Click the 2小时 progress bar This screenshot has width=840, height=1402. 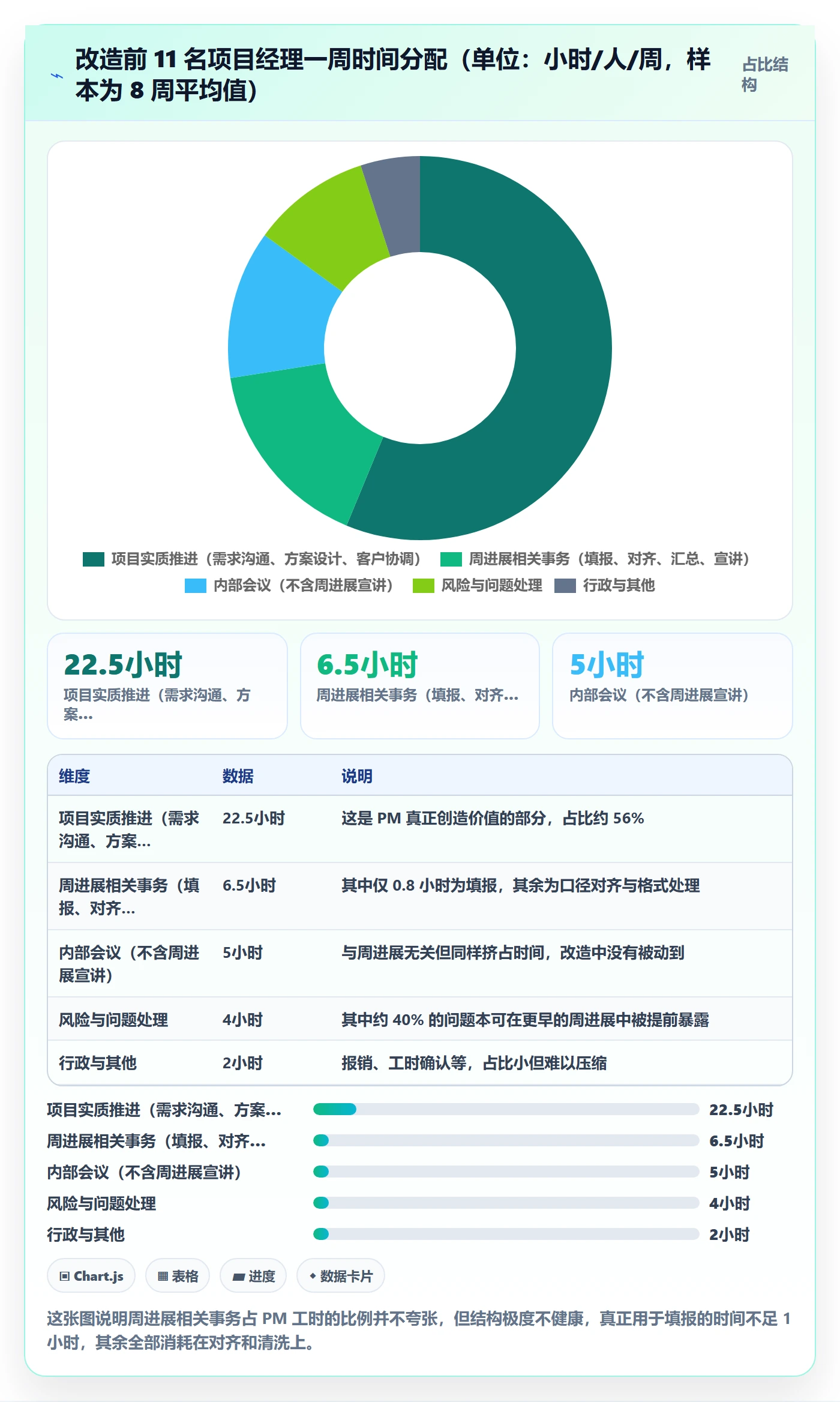[506, 1234]
